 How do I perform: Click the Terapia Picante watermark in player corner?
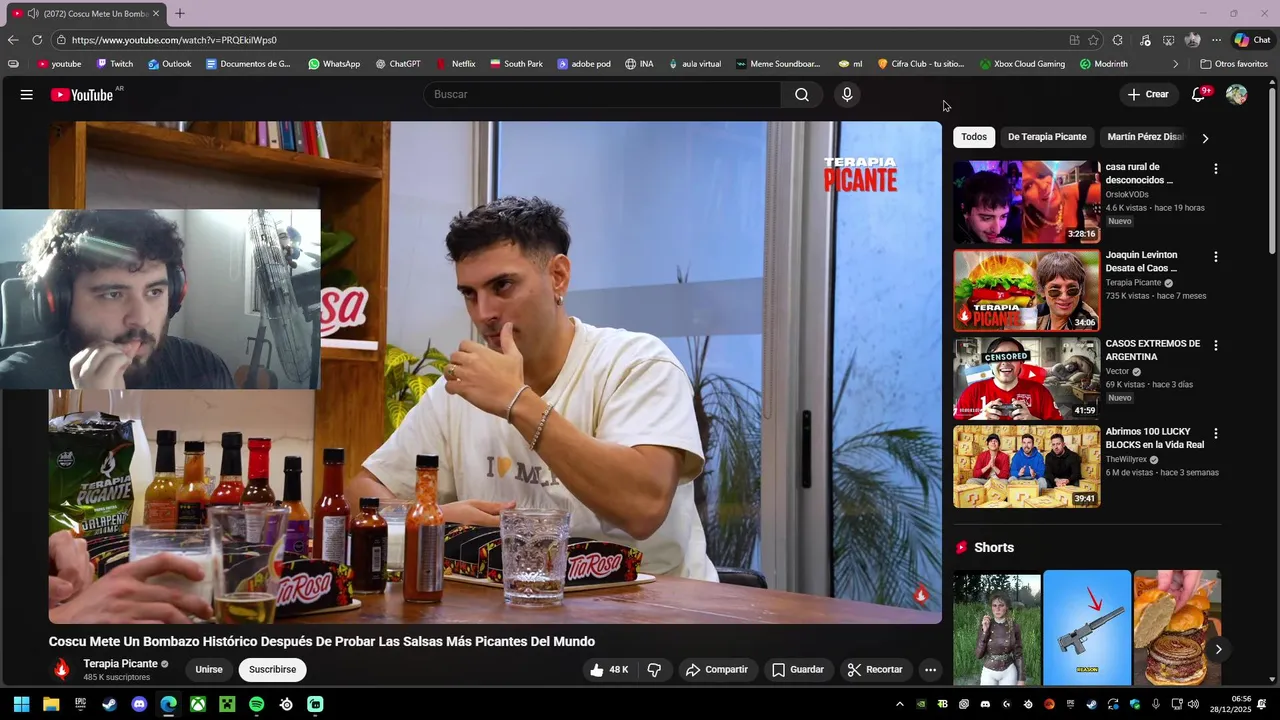click(x=921, y=595)
